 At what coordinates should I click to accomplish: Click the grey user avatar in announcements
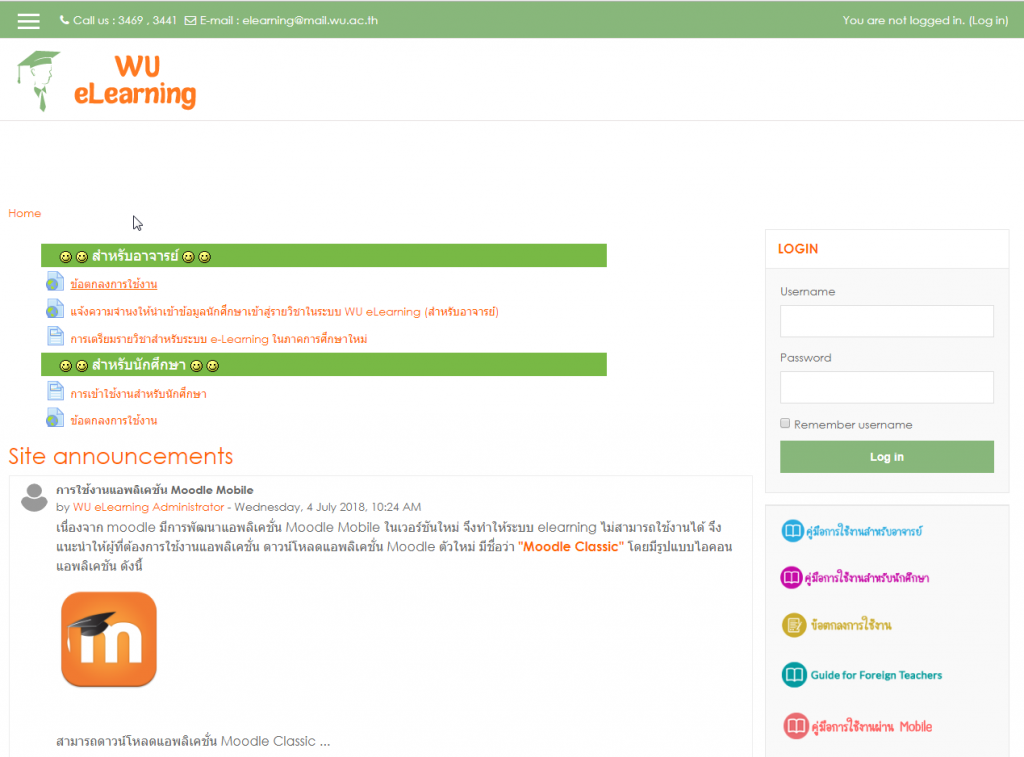pyautogui.click(x=34, y=497)
